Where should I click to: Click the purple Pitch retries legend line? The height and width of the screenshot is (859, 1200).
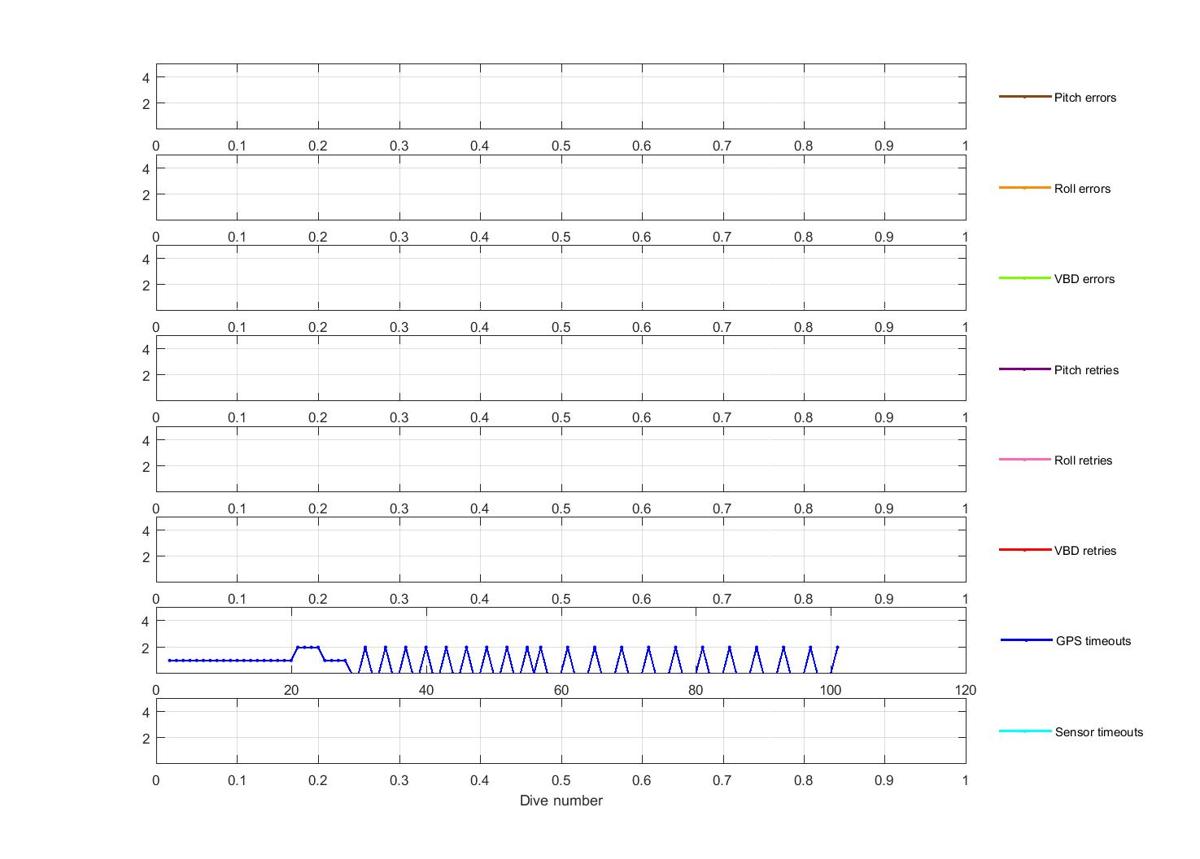1025,369
